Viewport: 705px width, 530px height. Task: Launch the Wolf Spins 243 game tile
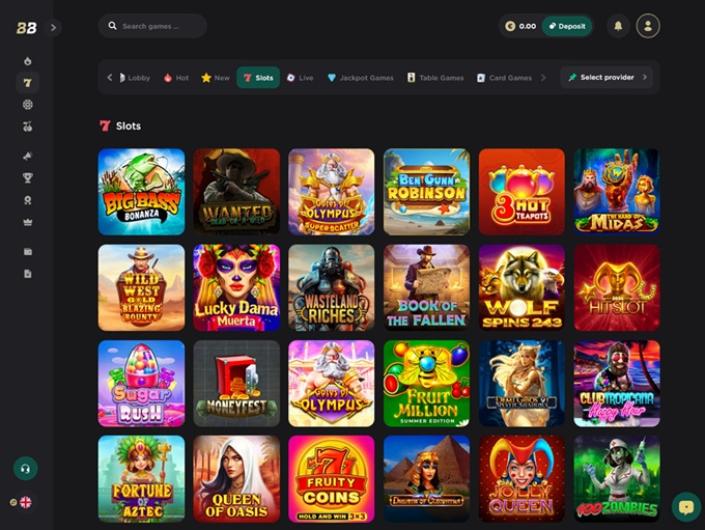522,288
